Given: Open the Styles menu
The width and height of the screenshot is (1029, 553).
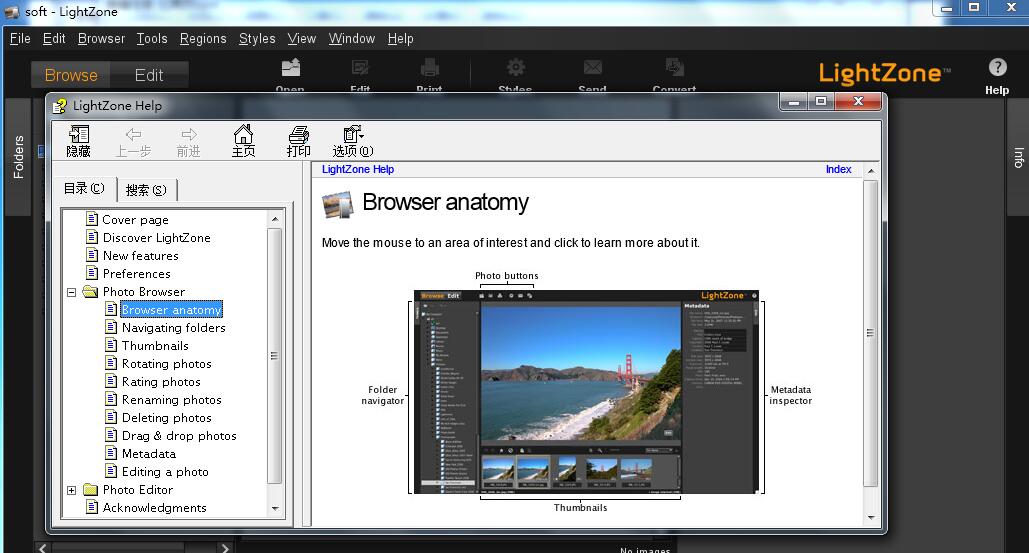Looking at the screenshot, I should pos(257,39).
